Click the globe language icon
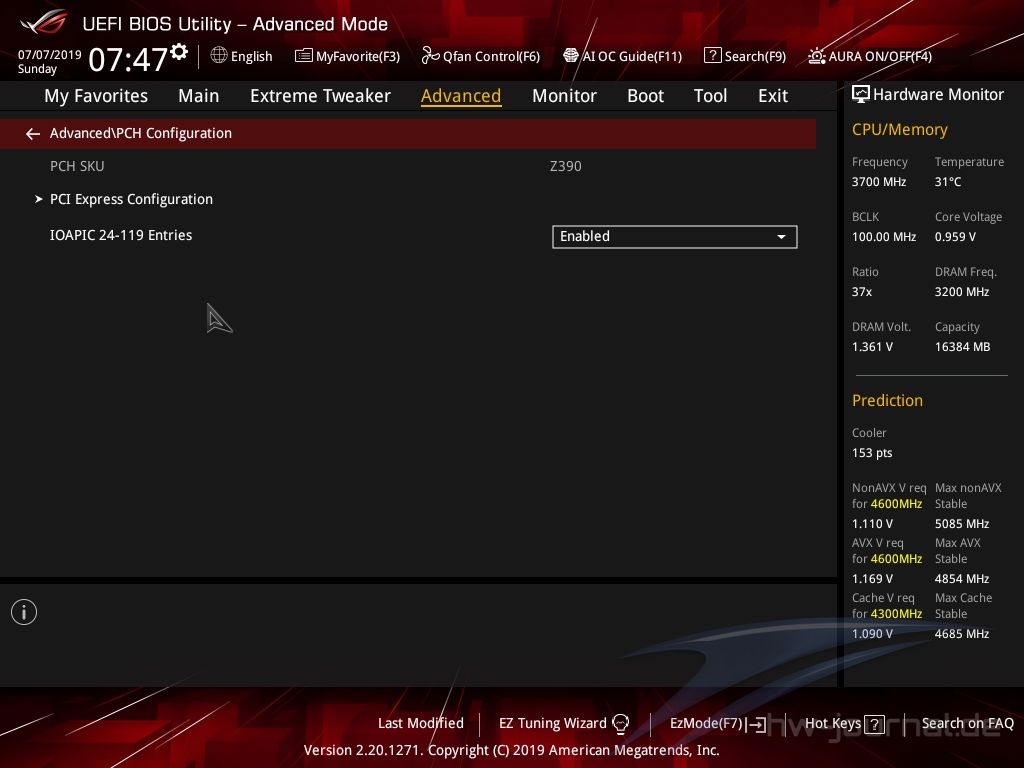This screenshot has height=768, width=1024. tap(219, 56)
